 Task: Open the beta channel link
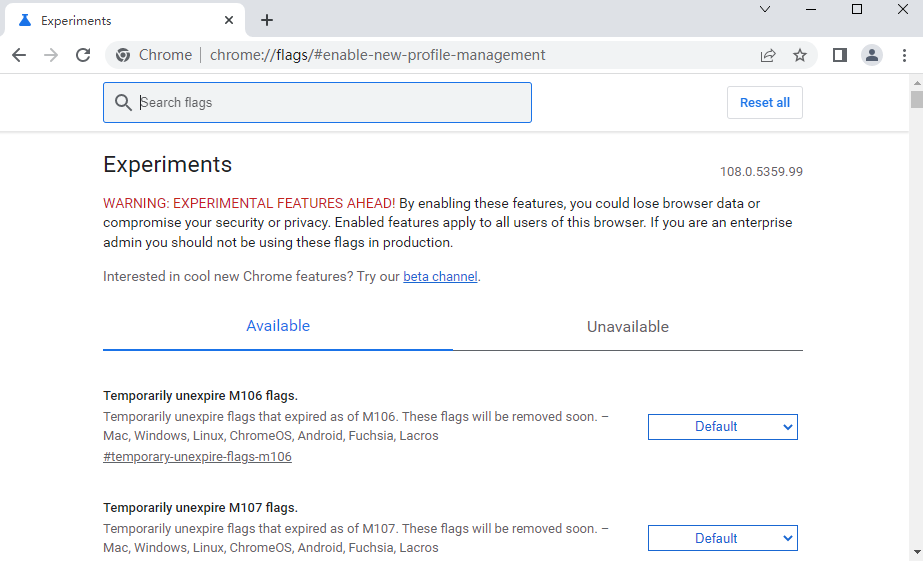coord(440,277)
